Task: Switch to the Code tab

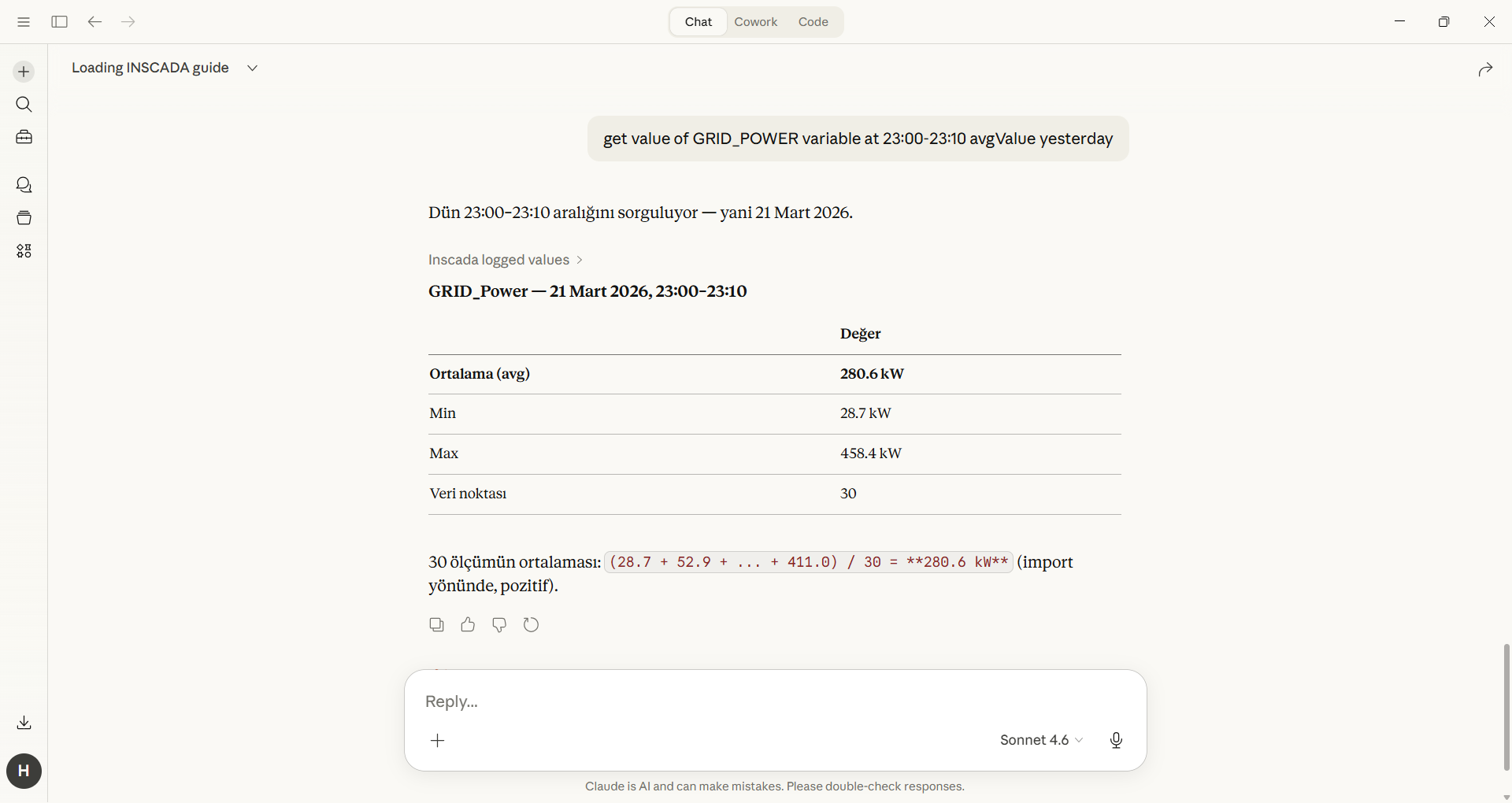Action: 813,22
